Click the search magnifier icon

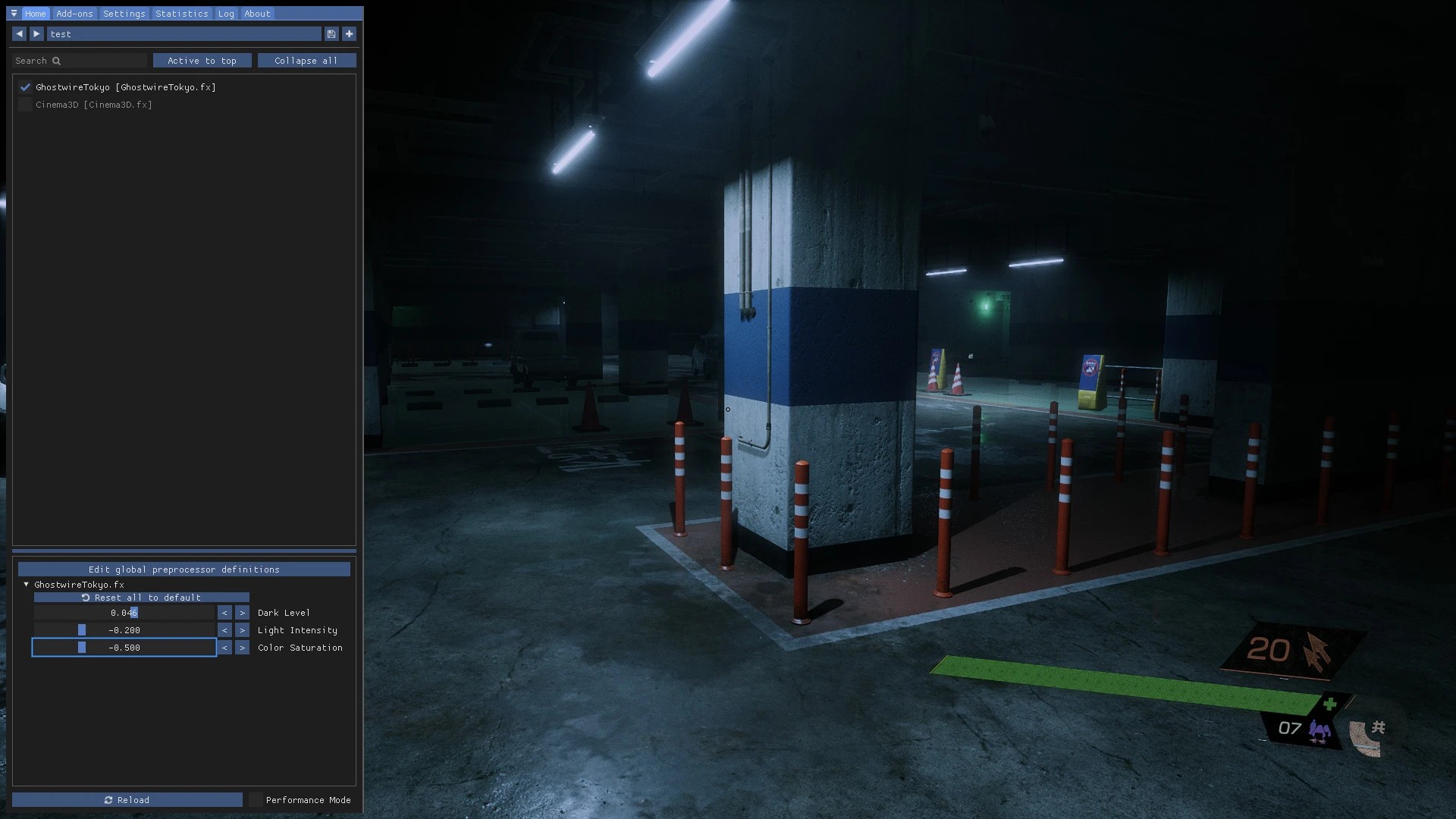(x=56, y=61)
